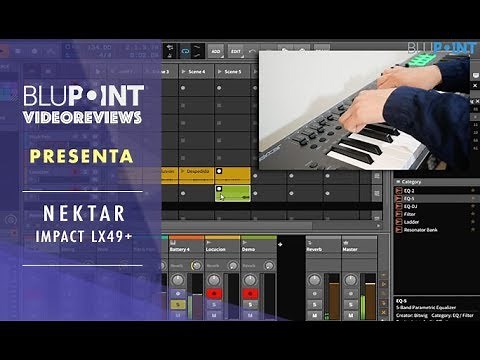Toggle the loop icon in the transport bar
The image size is (480, 360).
pyautogui.click(x=186, y=51)
